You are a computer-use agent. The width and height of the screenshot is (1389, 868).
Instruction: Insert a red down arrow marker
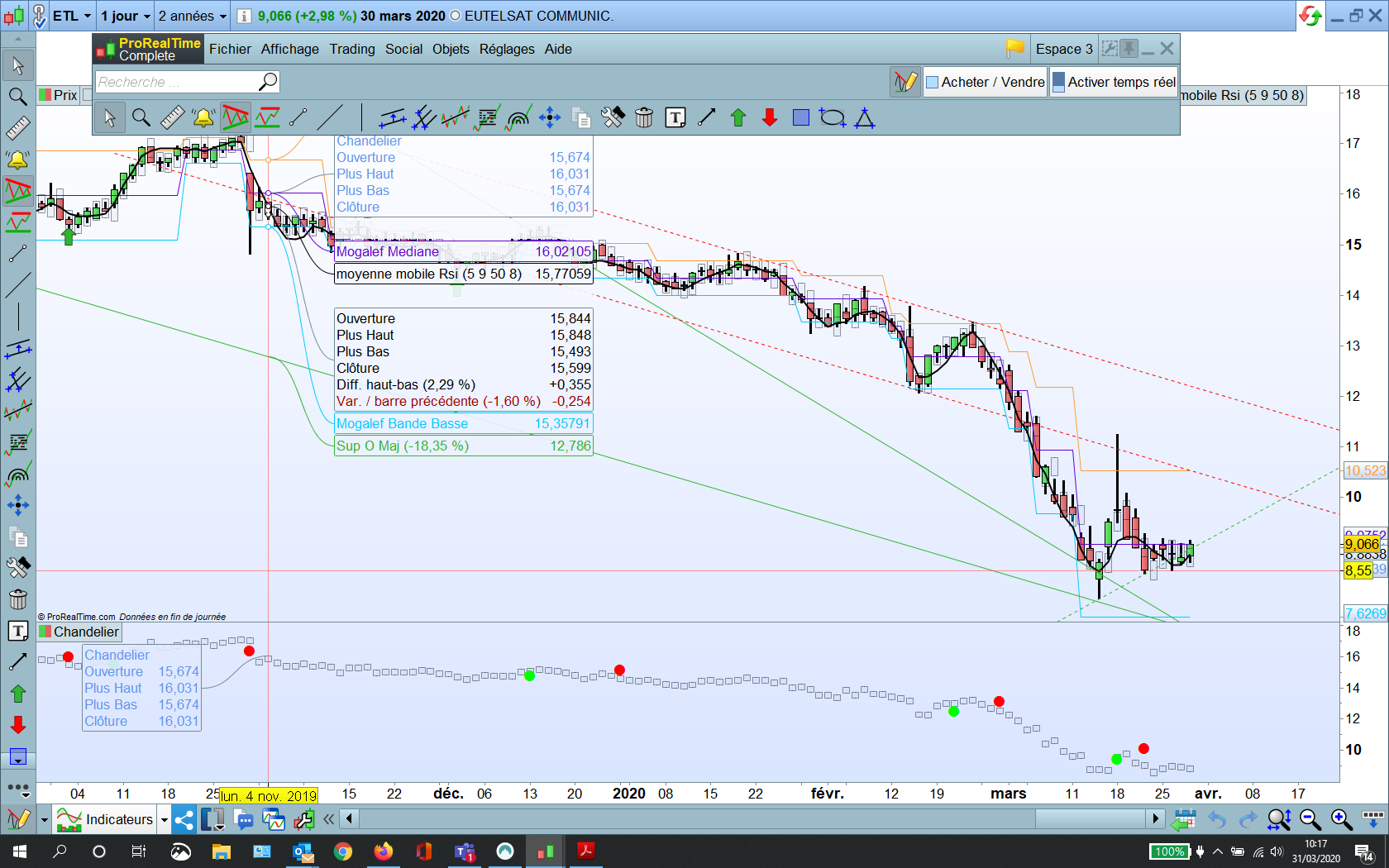pyautogui.click(x=770, y=118)
